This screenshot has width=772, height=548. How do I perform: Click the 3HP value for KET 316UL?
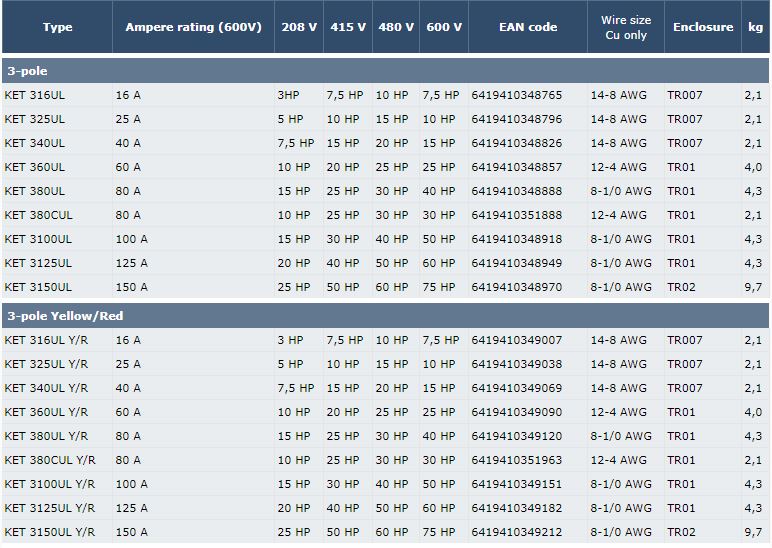pos(288,95)
